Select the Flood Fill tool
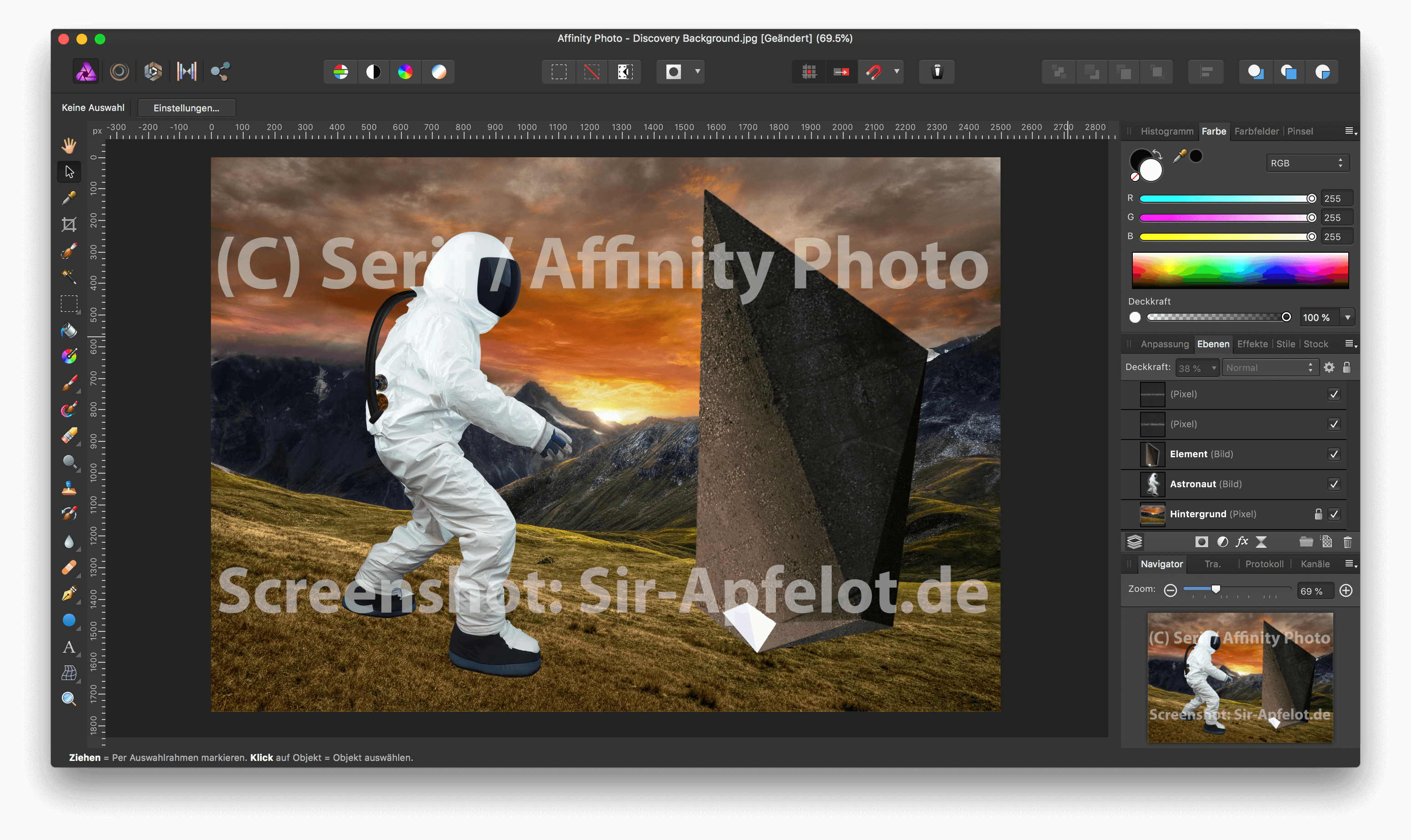Image resolution: width=1411 pixels, height=840 pixels. (x=69, y=330)
